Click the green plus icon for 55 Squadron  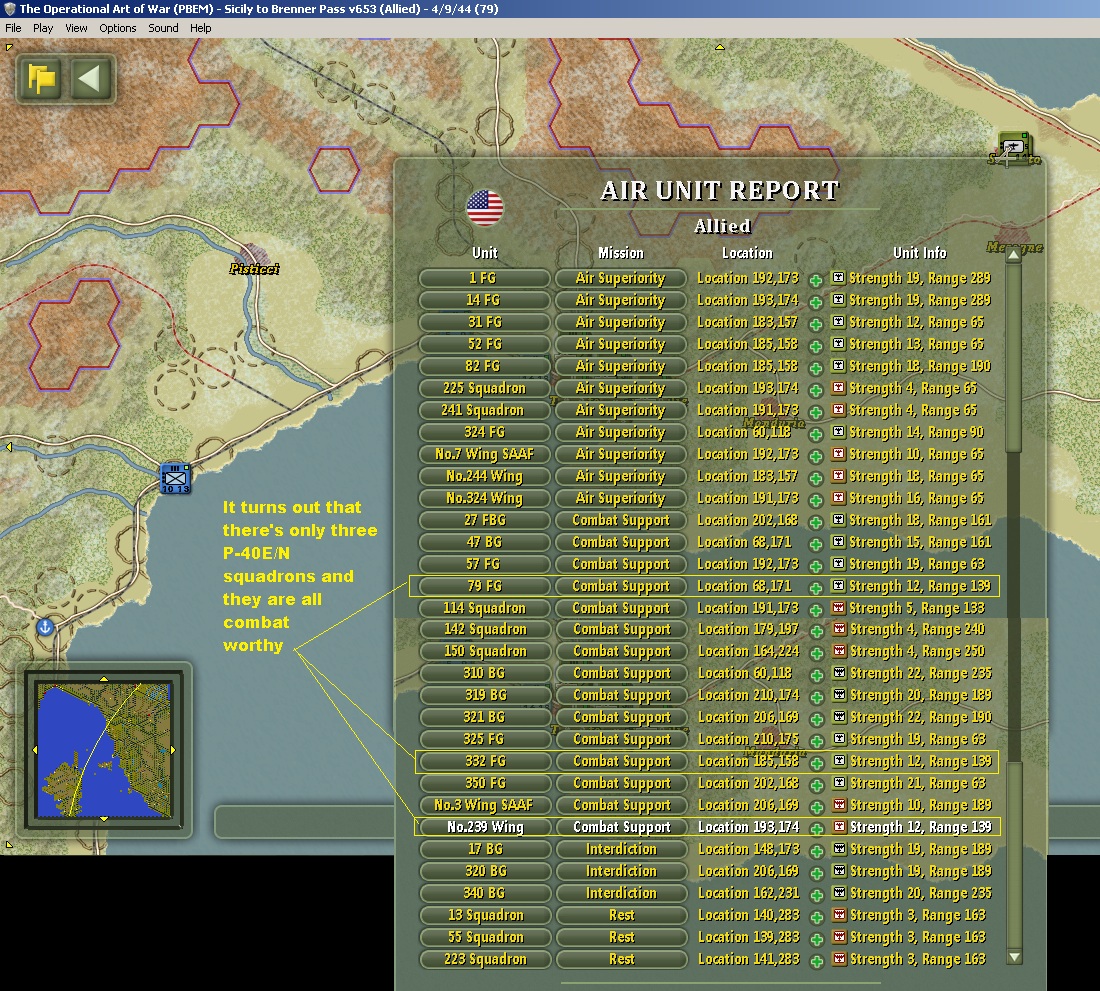[817, 939]
